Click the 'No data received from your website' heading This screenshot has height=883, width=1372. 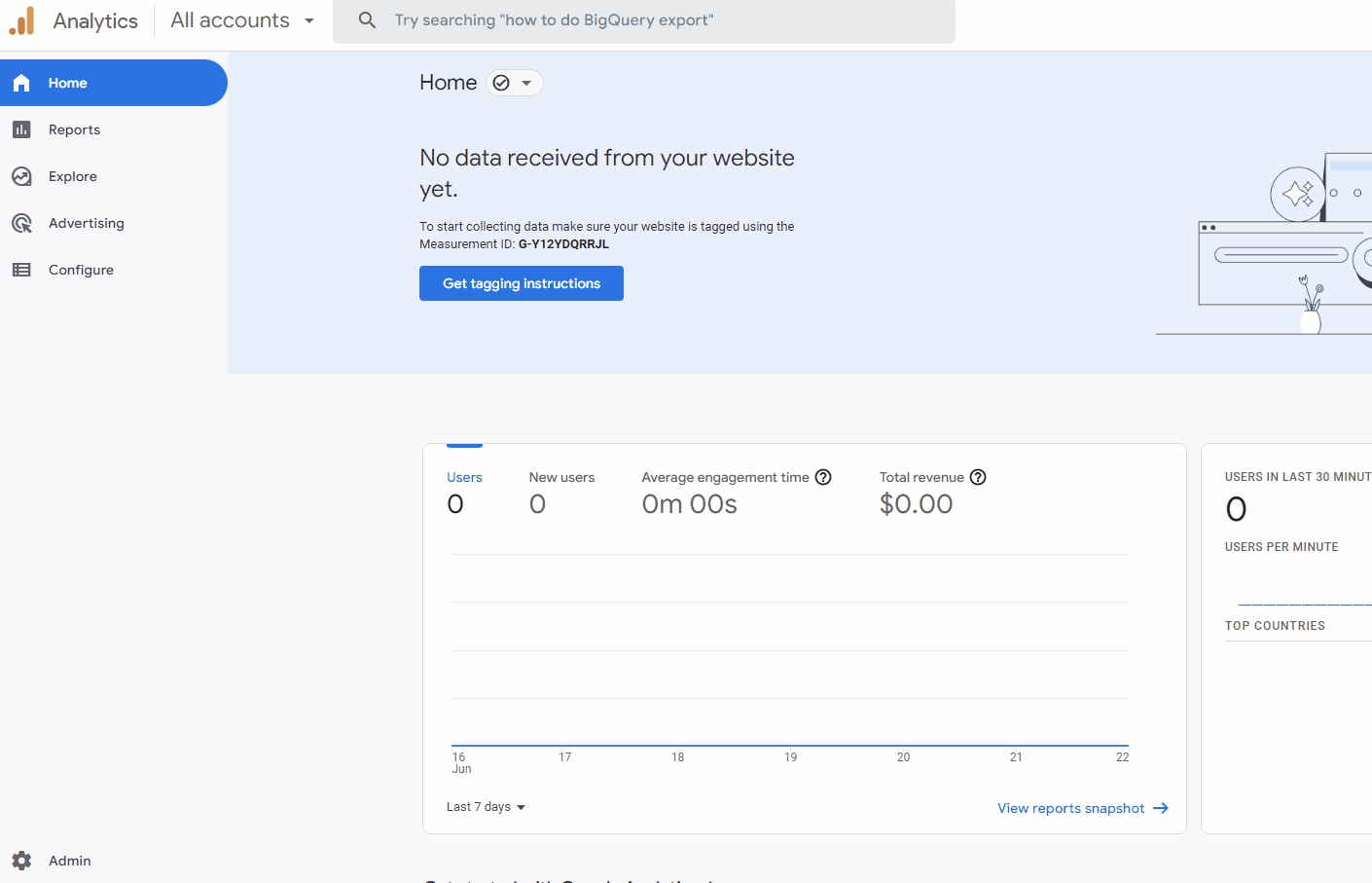coord(607,173)
